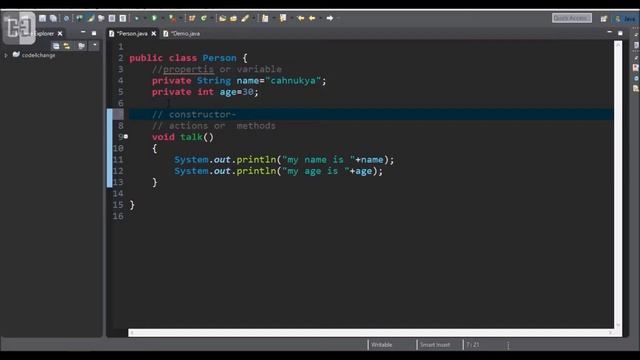Select the codeachange project
Viewport: 640px width, 360px height.
38,55
